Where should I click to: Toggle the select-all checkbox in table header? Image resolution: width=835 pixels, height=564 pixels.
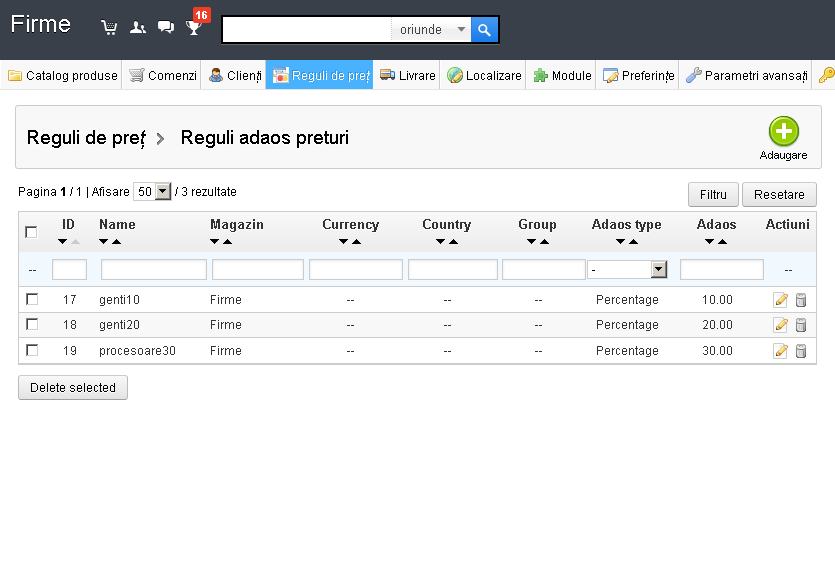click(32, 232)
